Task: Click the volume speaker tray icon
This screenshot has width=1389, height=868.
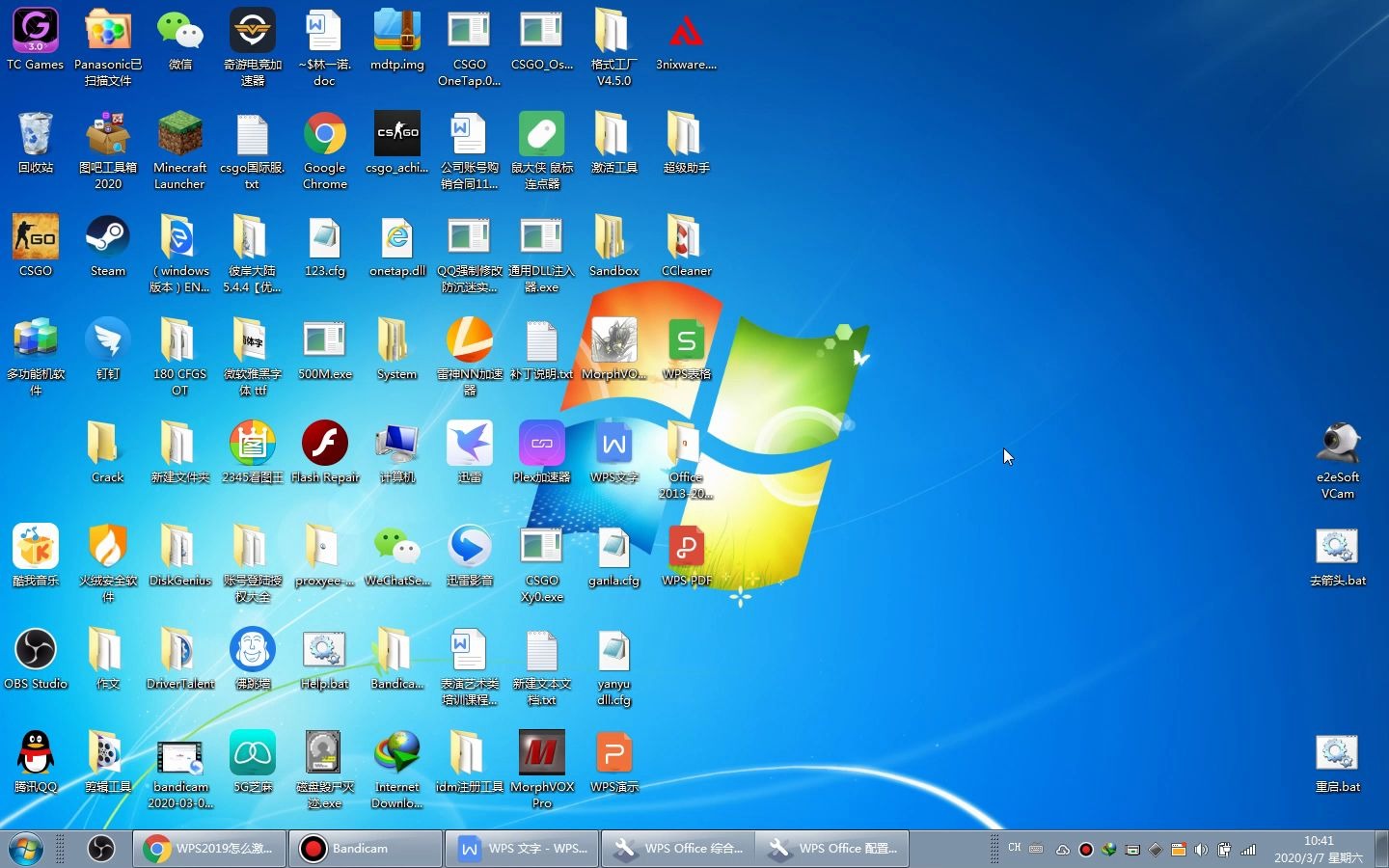Action: click(x=1201, y=850)
